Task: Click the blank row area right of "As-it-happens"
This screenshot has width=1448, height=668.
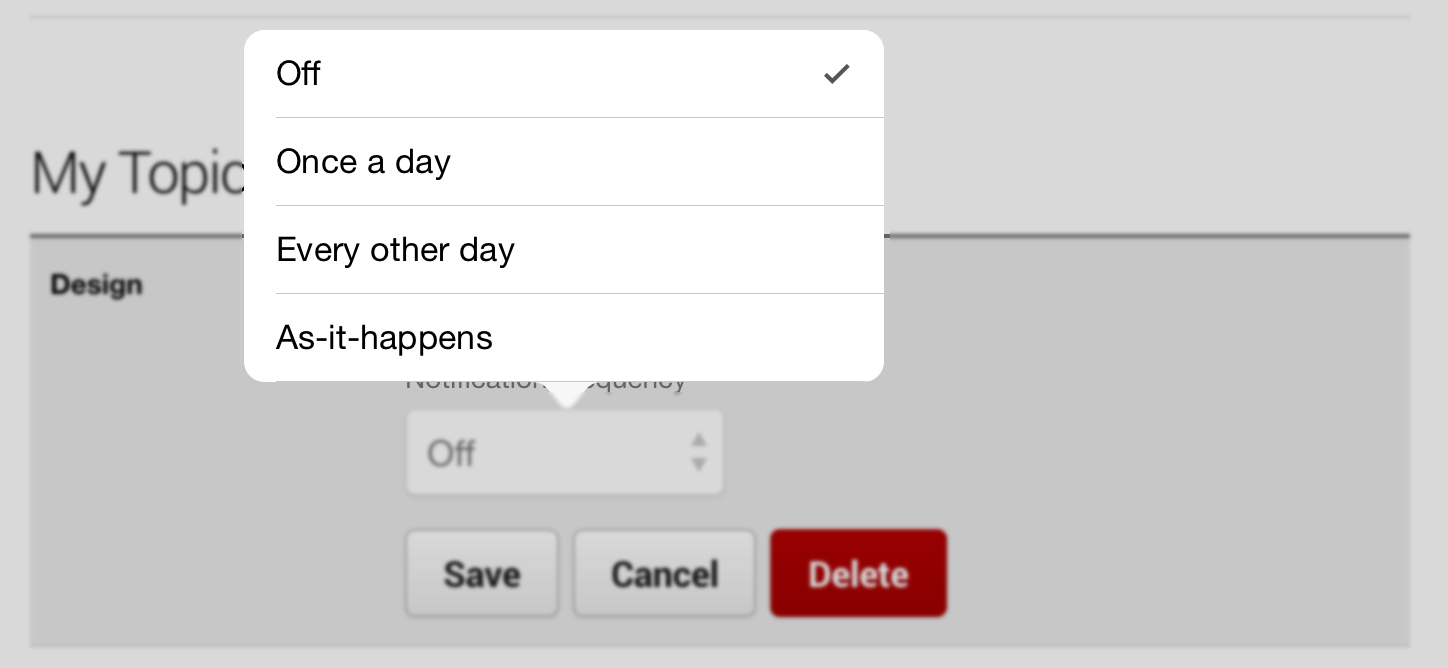Action: (688, 338)
